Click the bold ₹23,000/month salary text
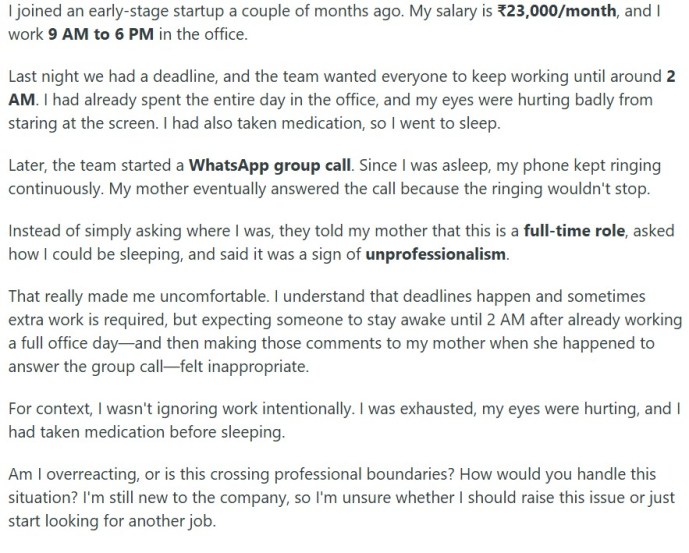Viewport: 689px width, 553px height. coord(556,11)
